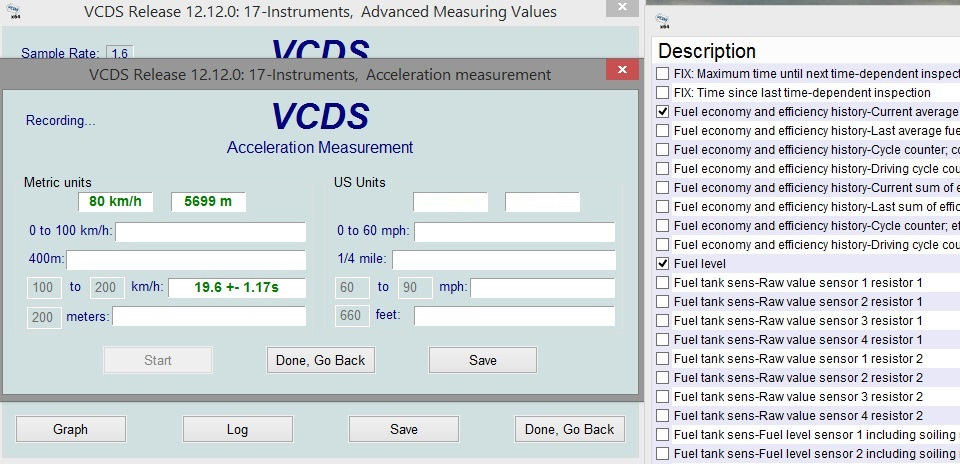
Task: Click the 80 km/h speed readout
Action: pyautogui.click(x=115, y=202)
